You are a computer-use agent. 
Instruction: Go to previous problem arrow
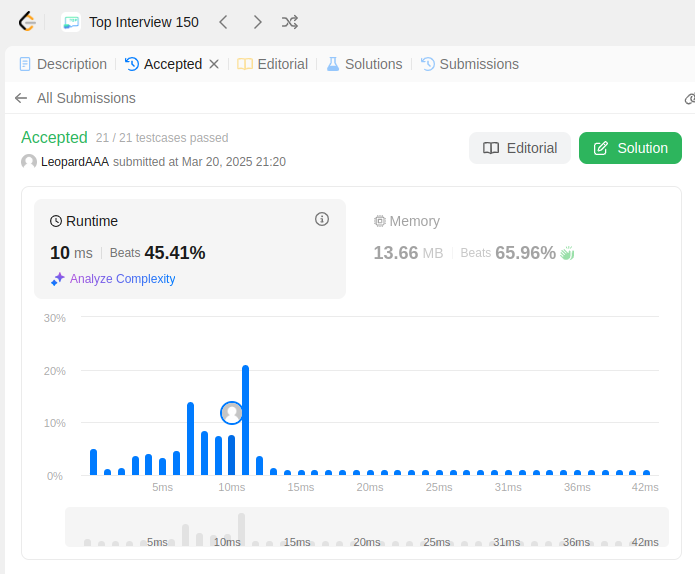click(223, 22)
